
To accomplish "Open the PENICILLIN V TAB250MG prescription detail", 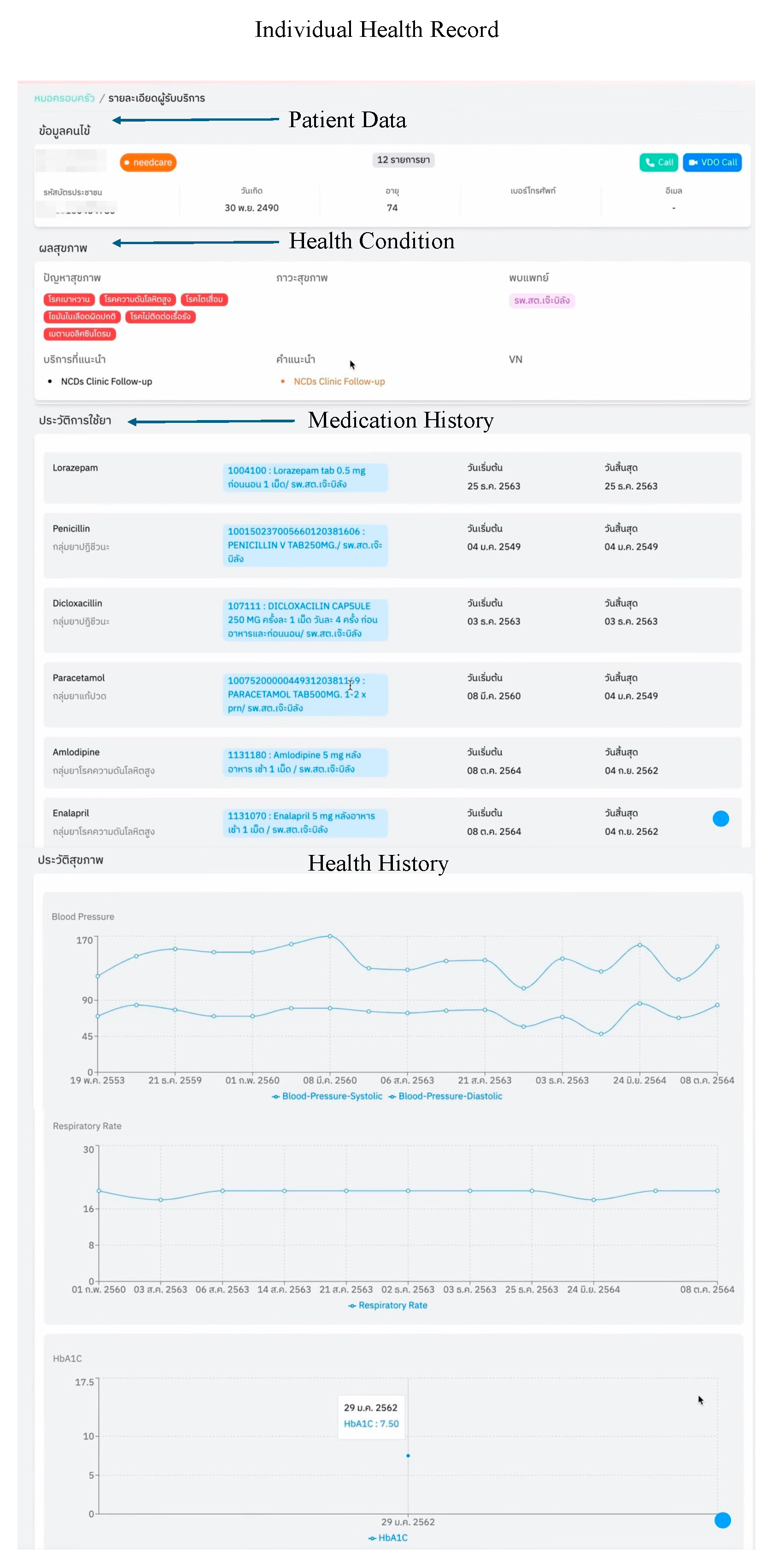I will click(305, 545).
